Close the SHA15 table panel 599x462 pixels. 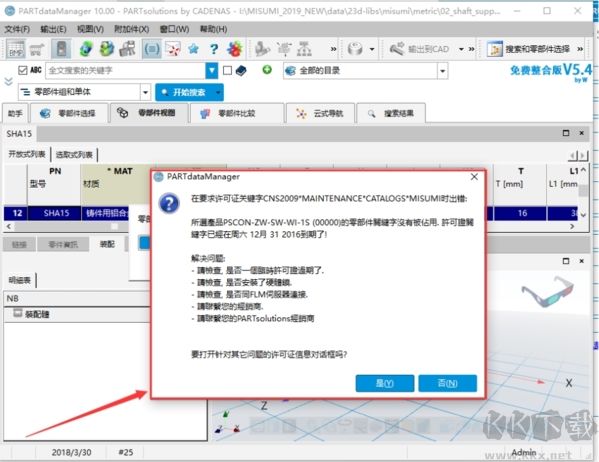[x=581, y=133]
